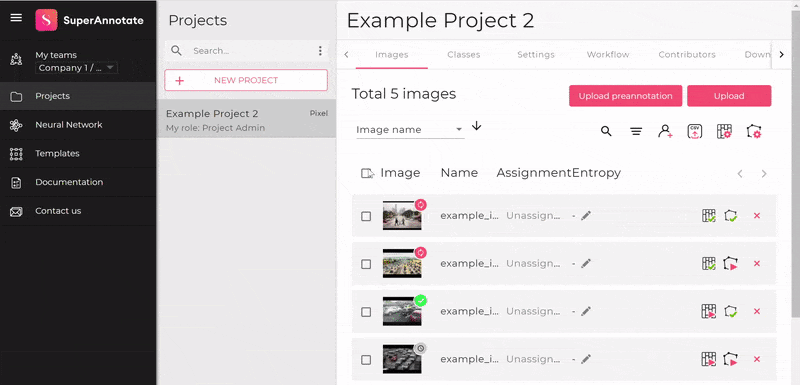
Task: Open the Image name sort dropdown
Action: click(x=410, y=130)
